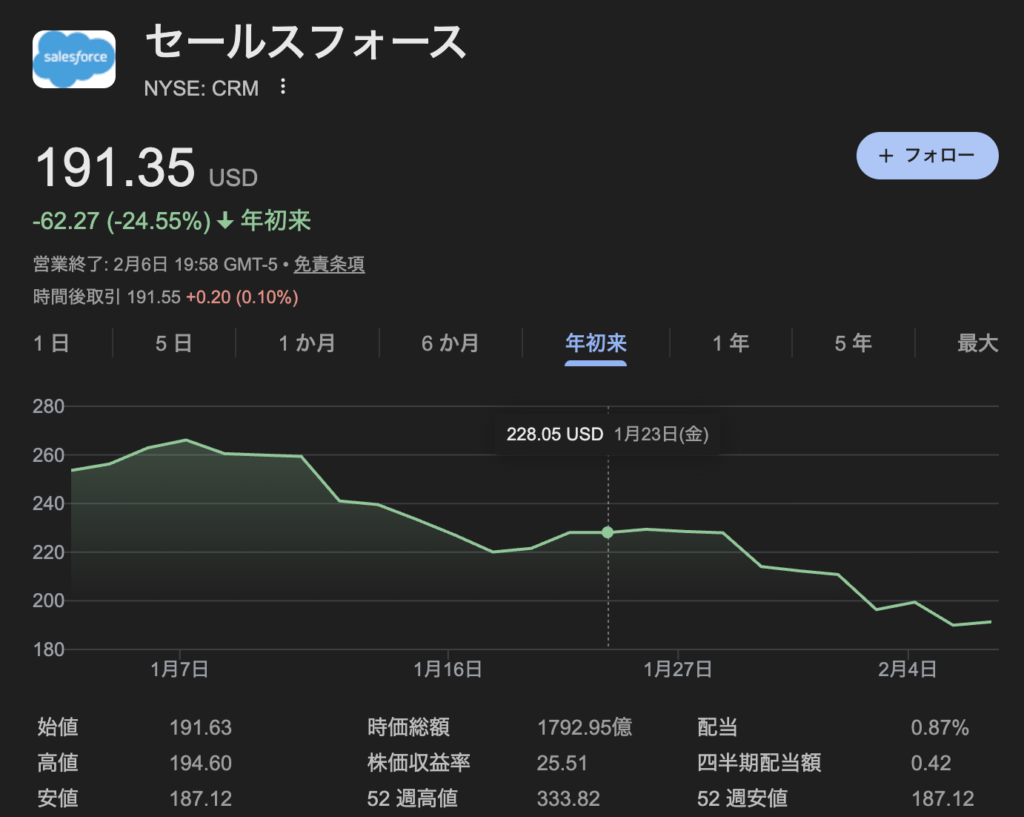Click the 2月4日 date label on axis
Image resolution: width=1024 pixels, height=817 pixels.
(x=907, y=669)
